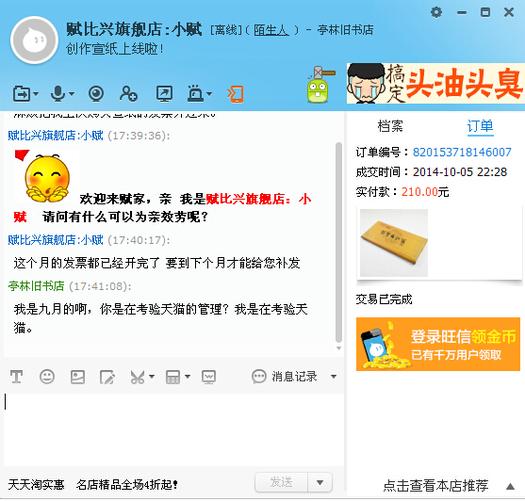
Task: Start video chat with webcam icon
Action: click(x=96, y=93)
